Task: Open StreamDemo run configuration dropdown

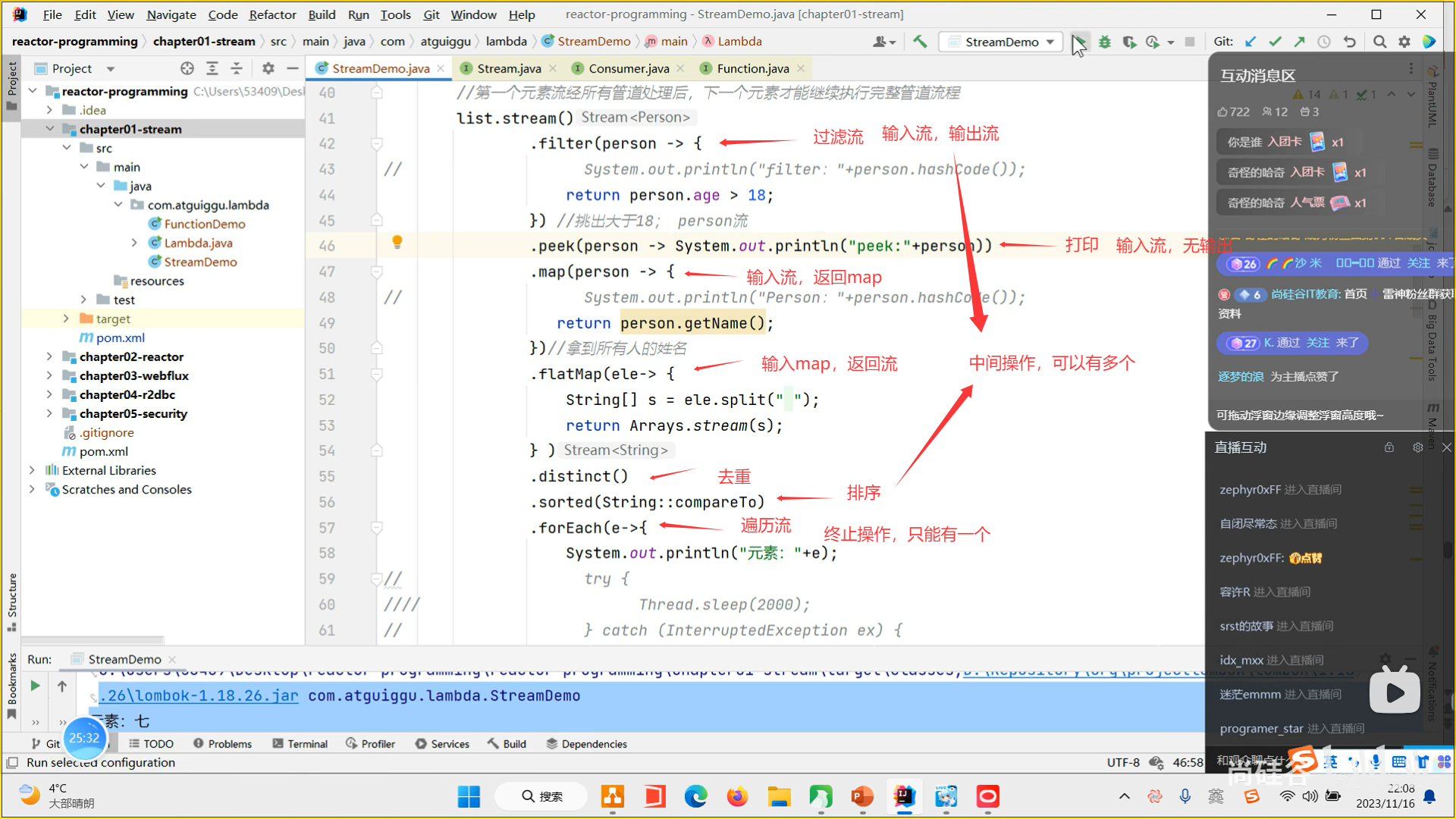Action: pyautogui.click(x=1001, y=42)
